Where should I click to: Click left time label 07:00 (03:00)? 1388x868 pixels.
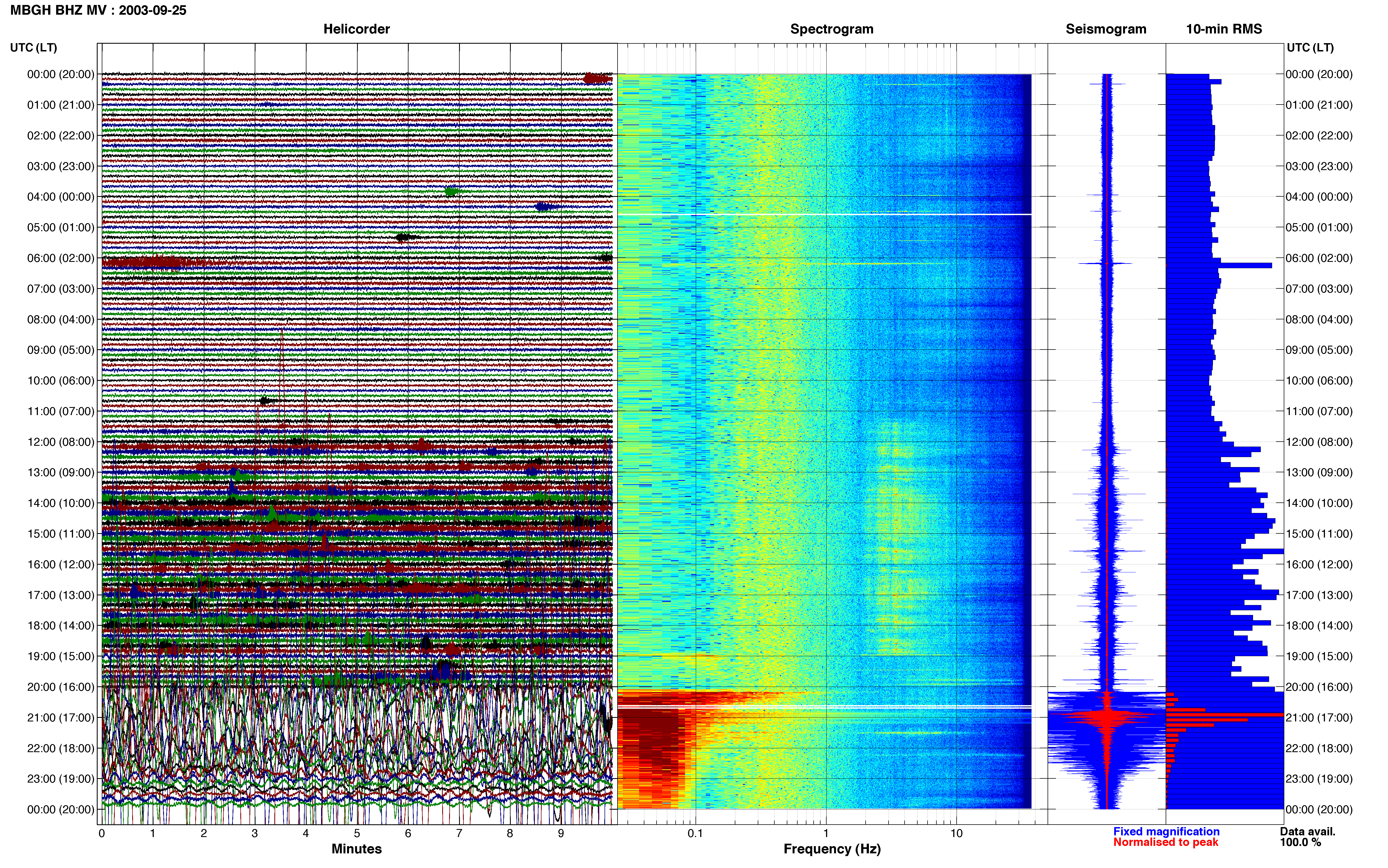pyautogui.click(x=61, y=289)
